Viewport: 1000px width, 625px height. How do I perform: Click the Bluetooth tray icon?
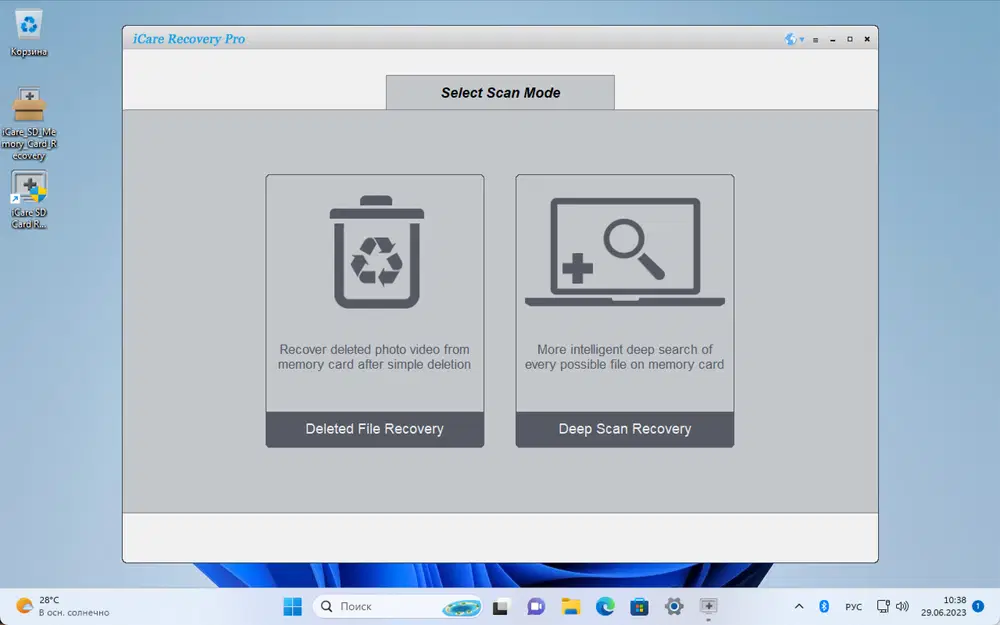click(823, 607)
